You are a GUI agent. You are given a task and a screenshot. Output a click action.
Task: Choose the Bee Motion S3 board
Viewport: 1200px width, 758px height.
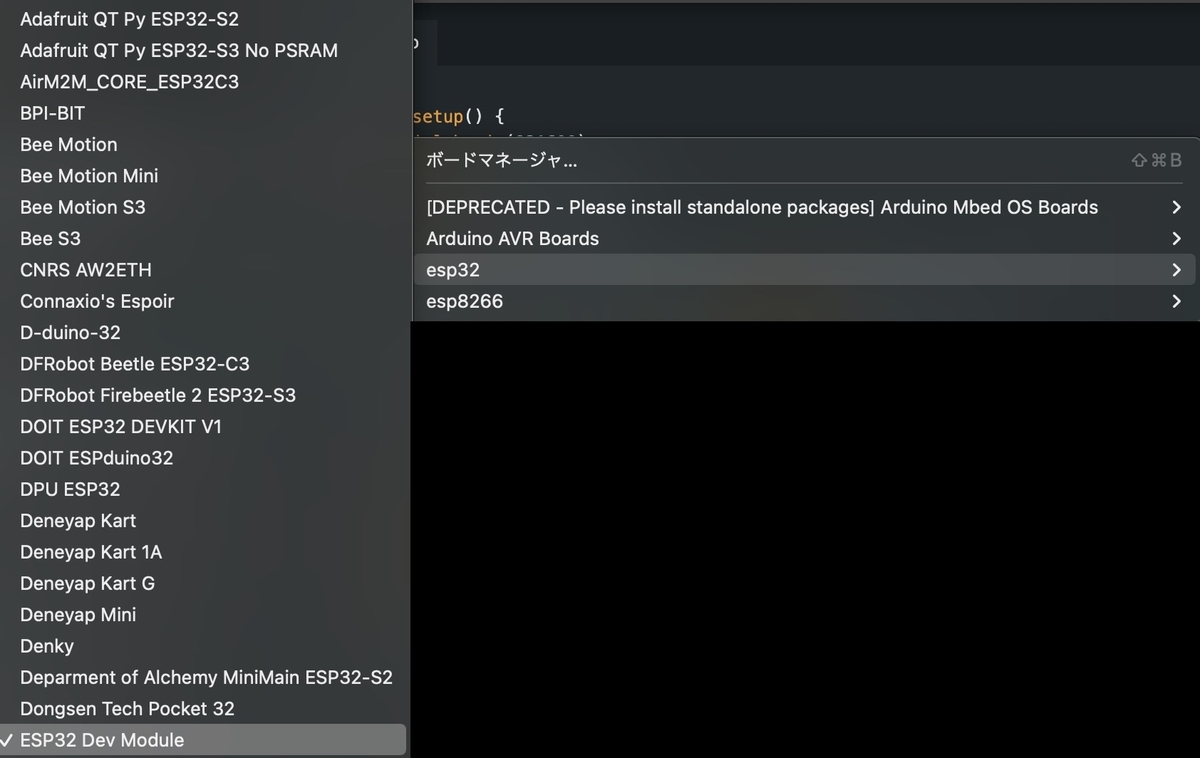coord(82,207)
